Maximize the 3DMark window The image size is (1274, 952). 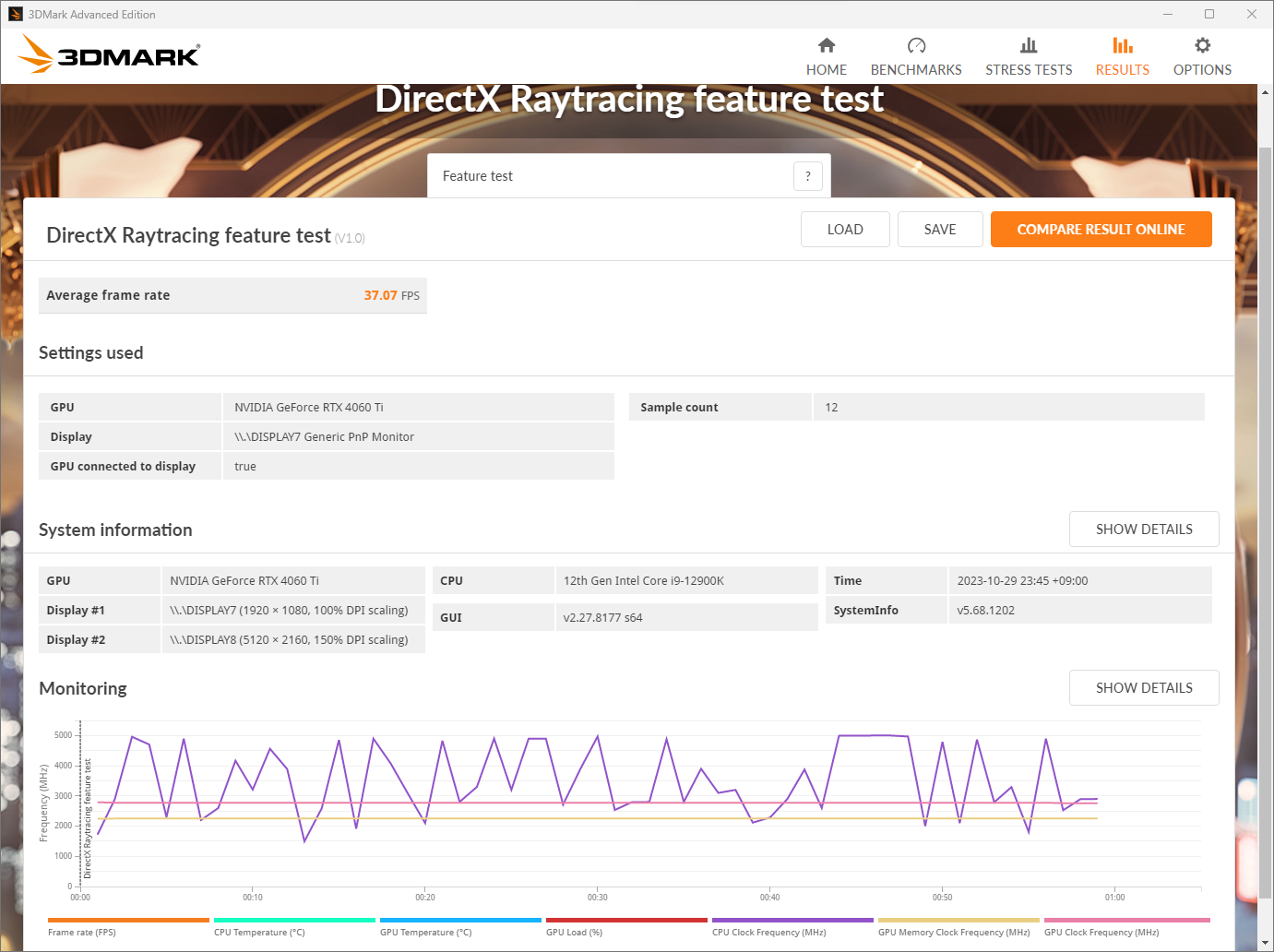1209,14
